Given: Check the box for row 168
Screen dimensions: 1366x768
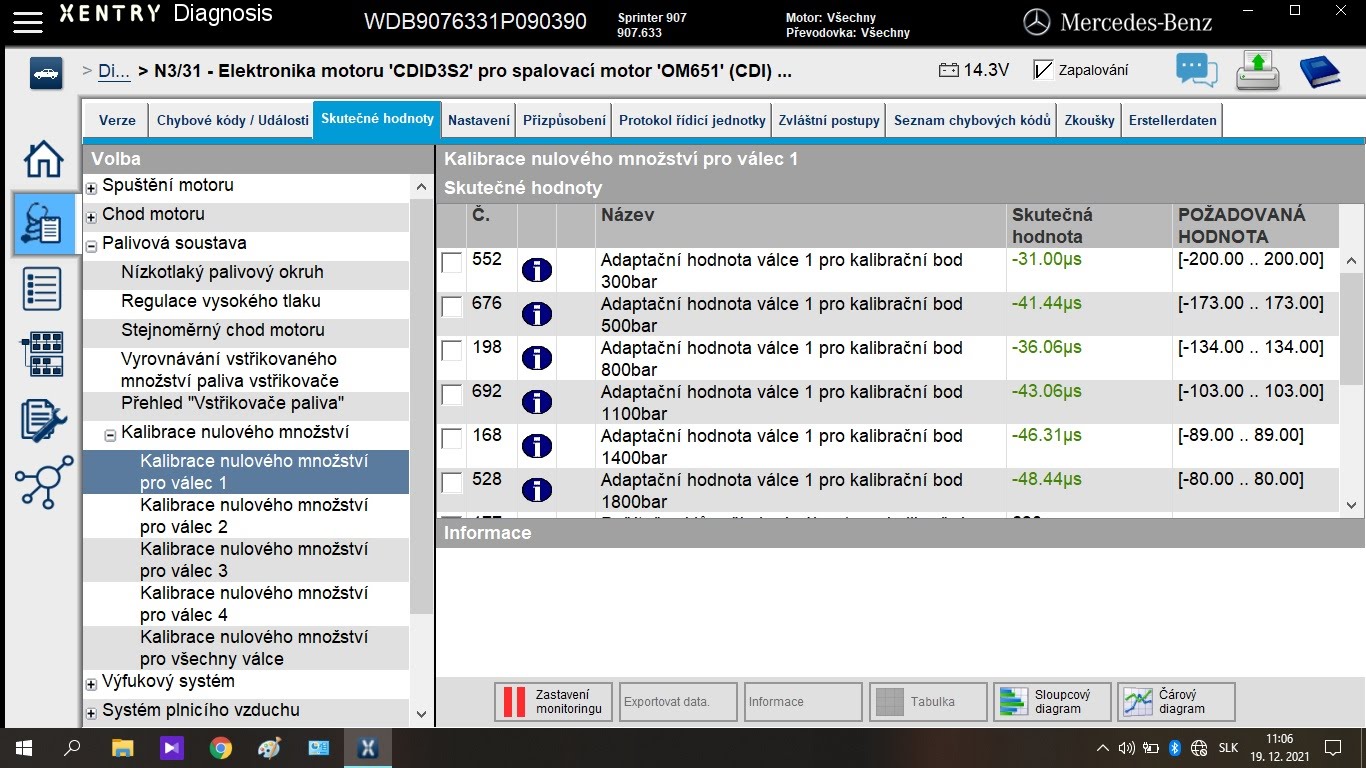Looking at the screenshot, I should point(452,439).
